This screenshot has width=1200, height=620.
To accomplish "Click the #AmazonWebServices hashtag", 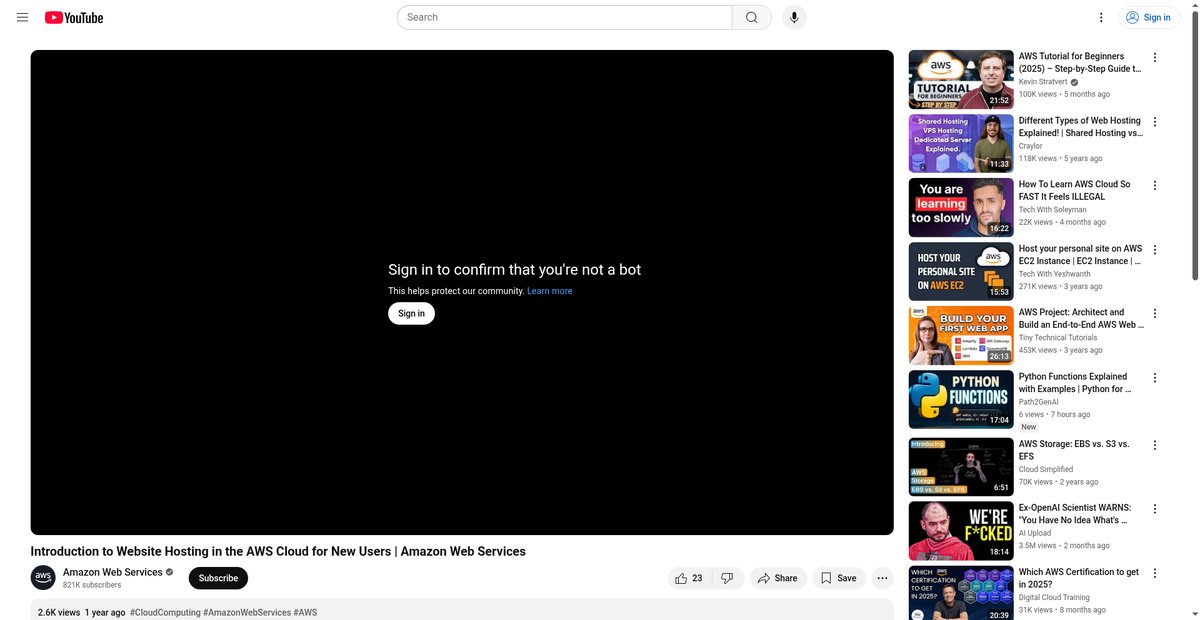I will click(247, 612).
